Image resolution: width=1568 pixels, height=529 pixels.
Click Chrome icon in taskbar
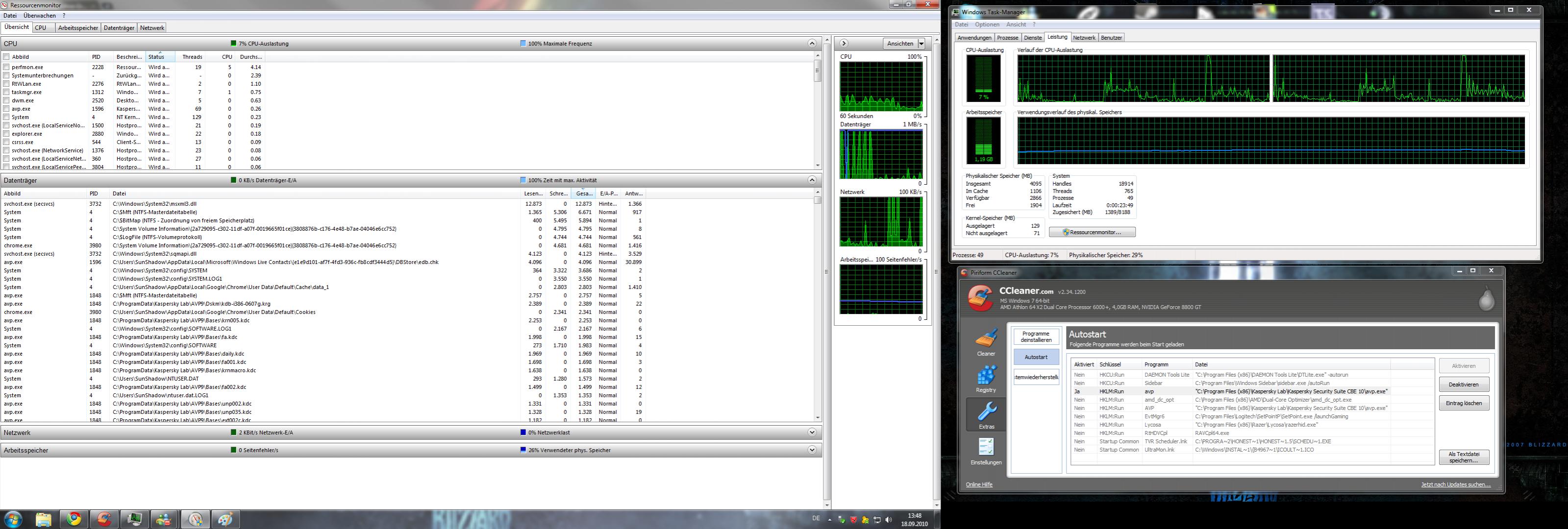pyautogui.click(x=75, y=519)
